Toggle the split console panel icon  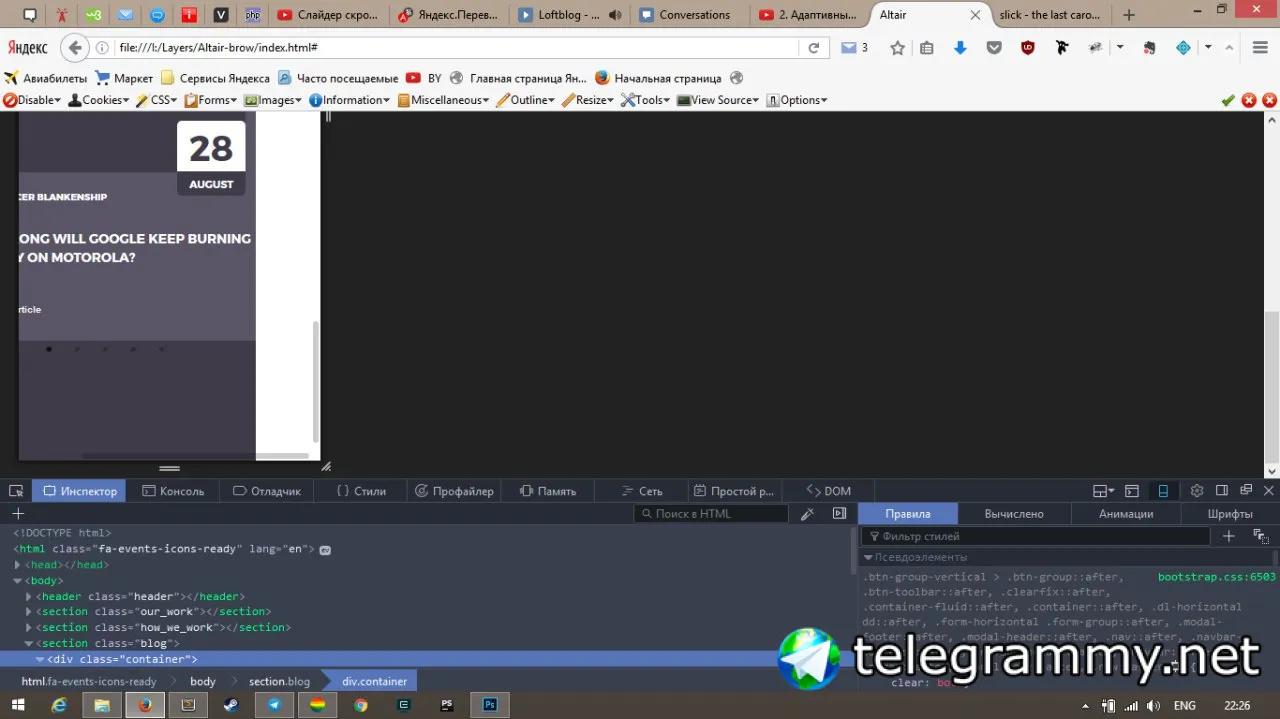[x=1132, y=491]
